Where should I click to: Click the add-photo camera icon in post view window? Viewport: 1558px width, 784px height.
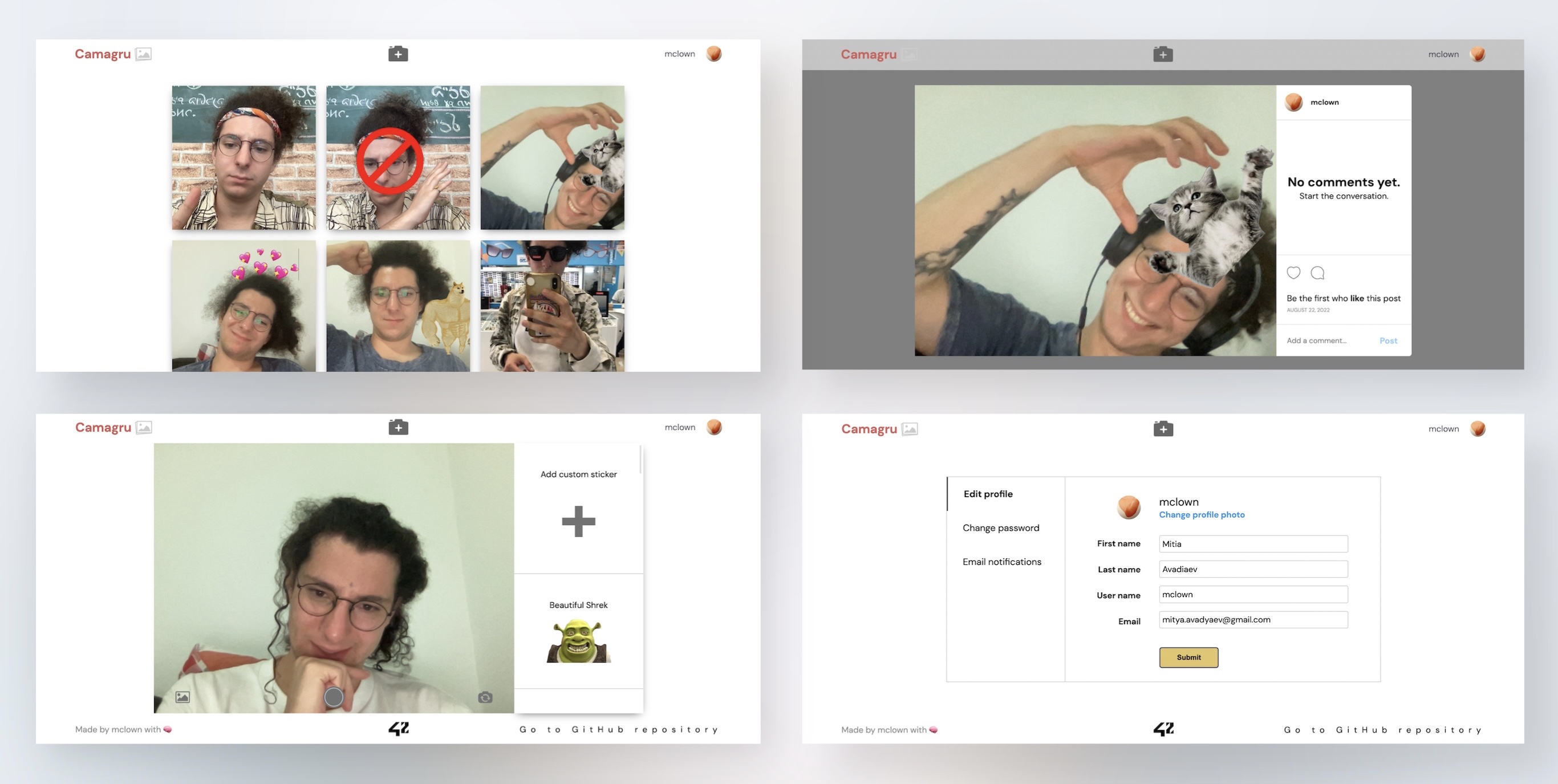(1162, 54)
